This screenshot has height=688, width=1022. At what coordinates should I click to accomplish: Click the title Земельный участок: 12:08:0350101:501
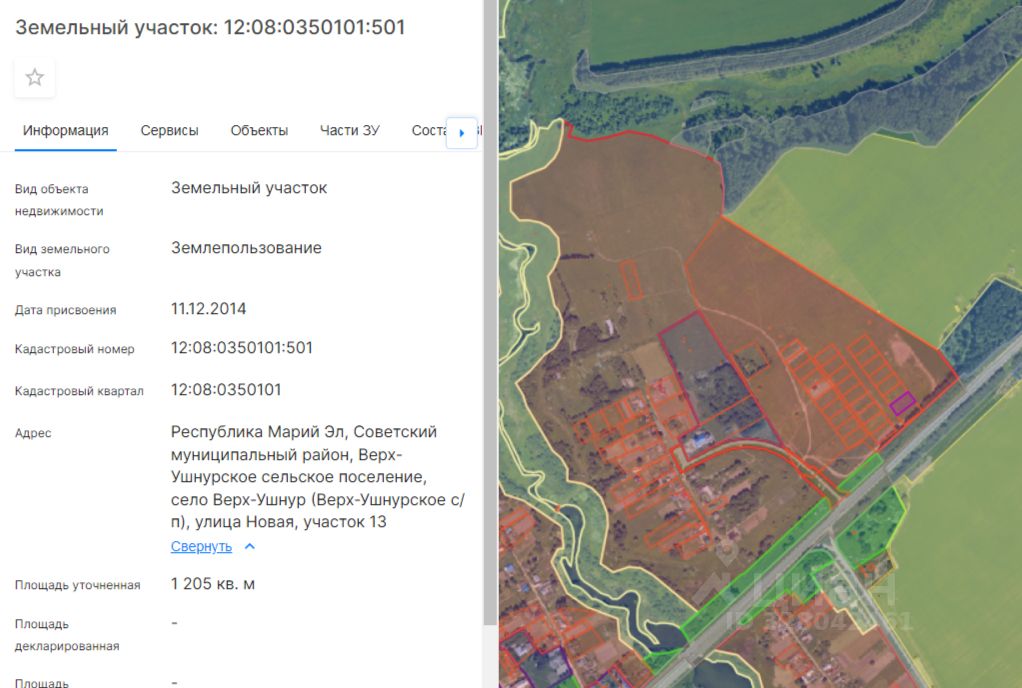pos(211,27)
